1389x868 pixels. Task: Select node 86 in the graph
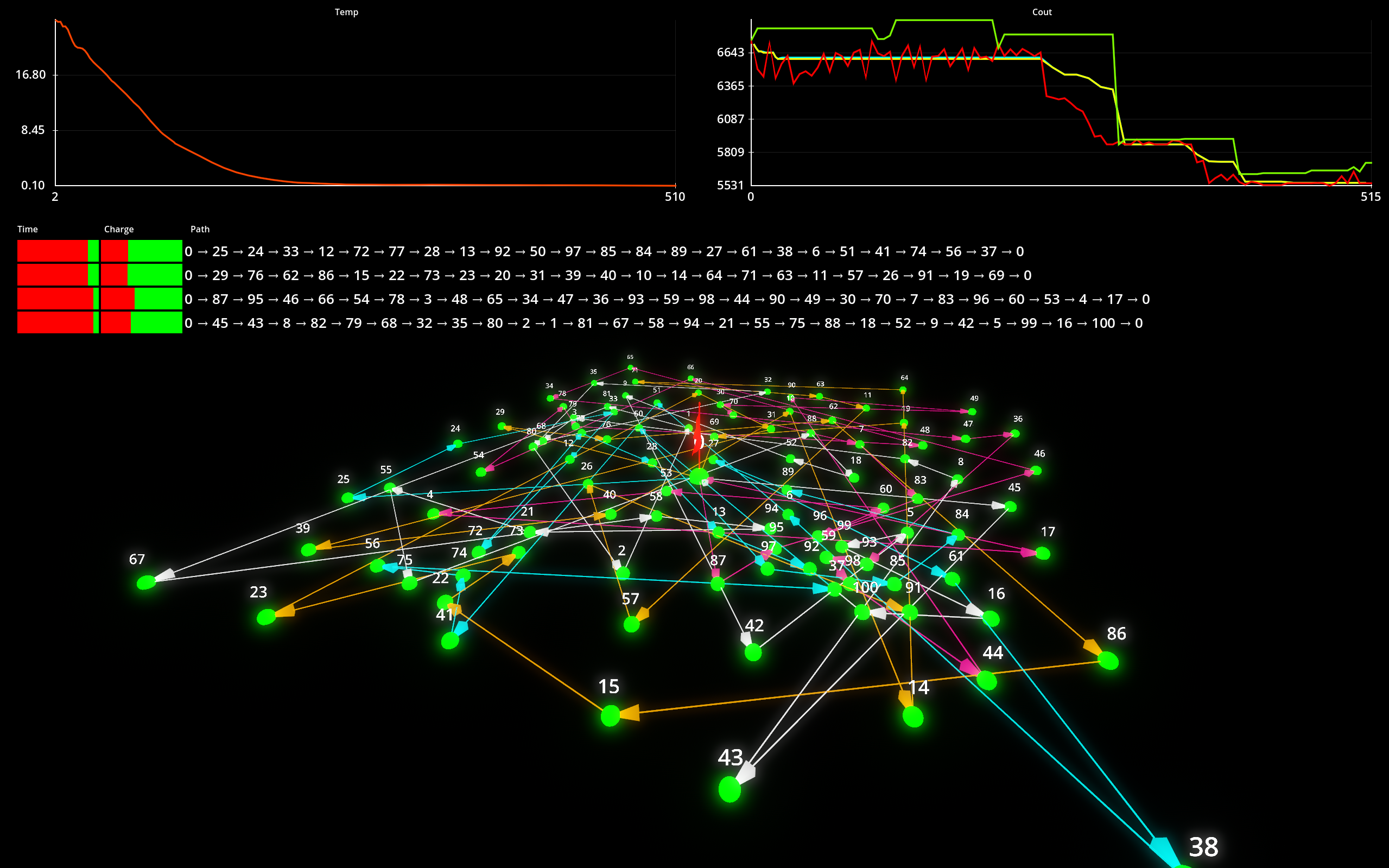point(1108,661)
